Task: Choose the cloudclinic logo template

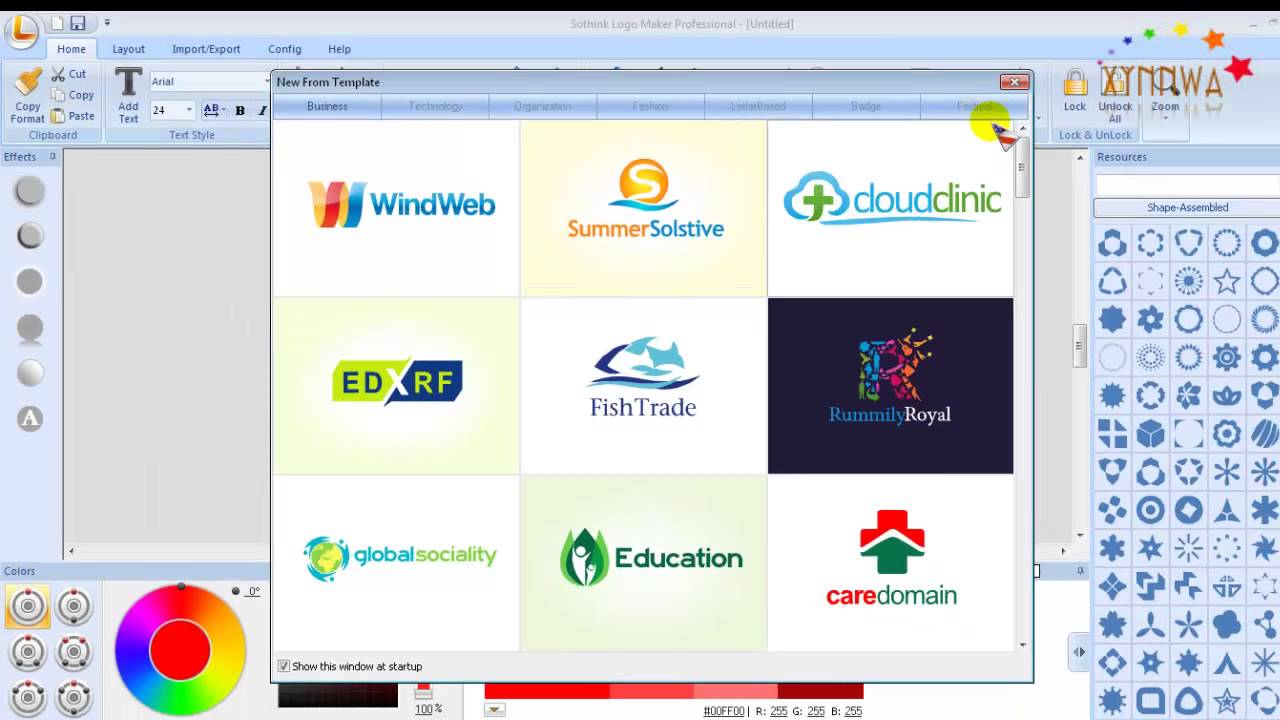Action: 890,208
